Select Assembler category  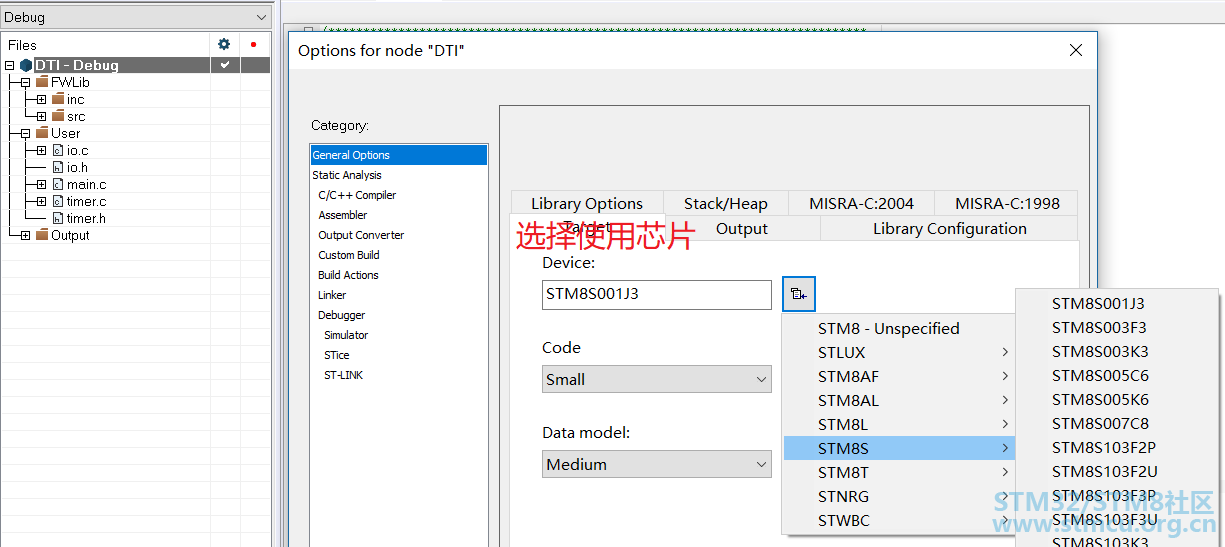pyautogui.click(x=343, y=215)
